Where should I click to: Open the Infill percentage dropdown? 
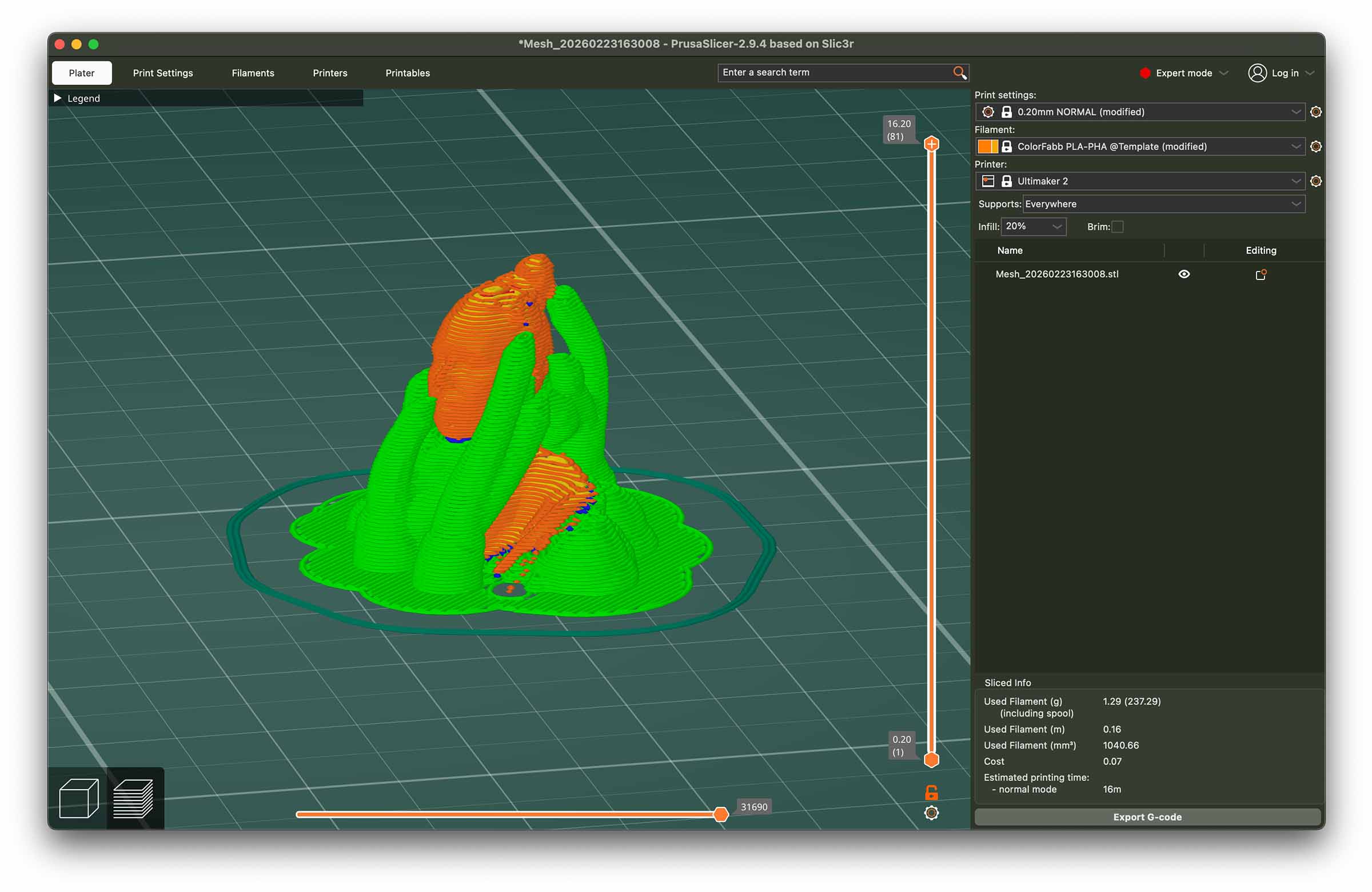pyautogui.click(x=1034, y=226)
